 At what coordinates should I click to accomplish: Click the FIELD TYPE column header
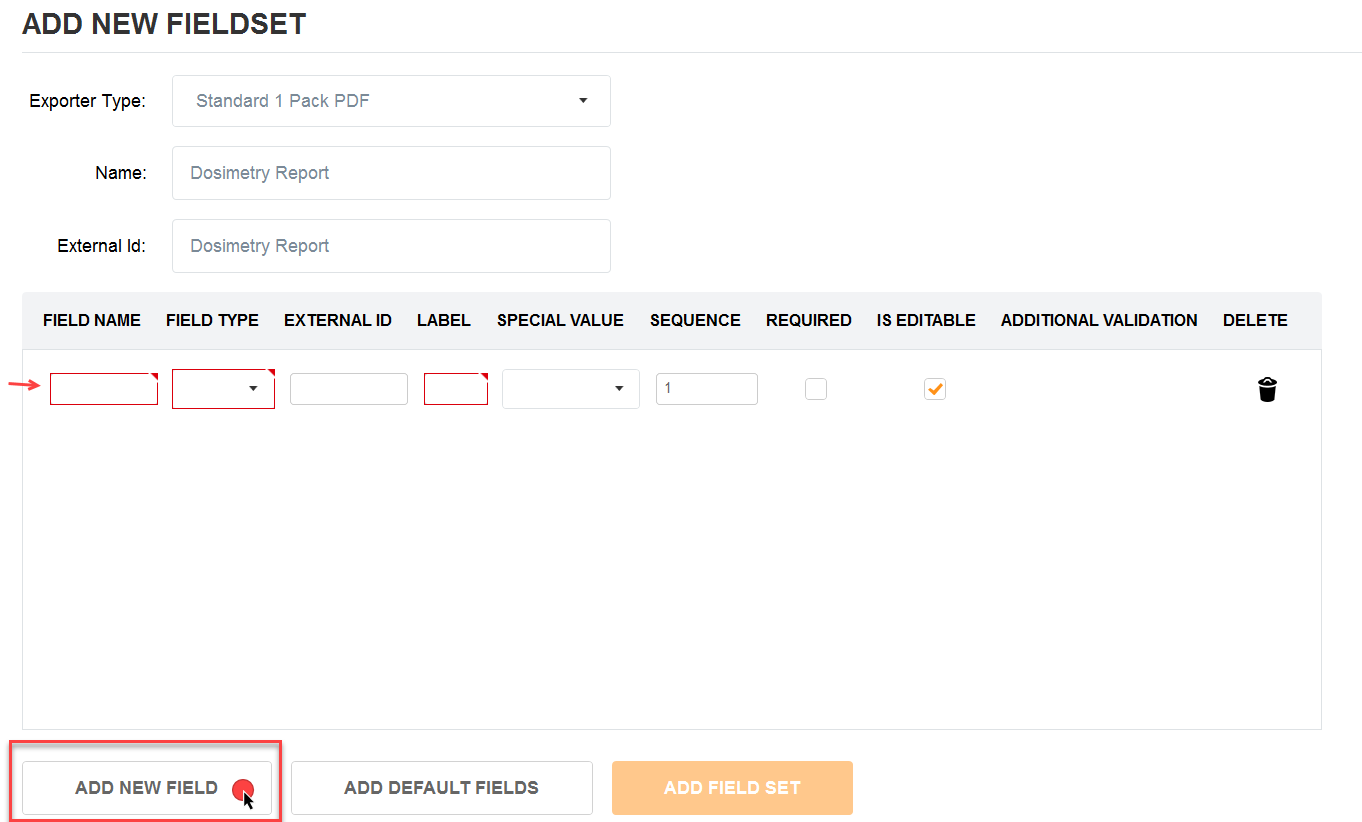click(212, 321)
